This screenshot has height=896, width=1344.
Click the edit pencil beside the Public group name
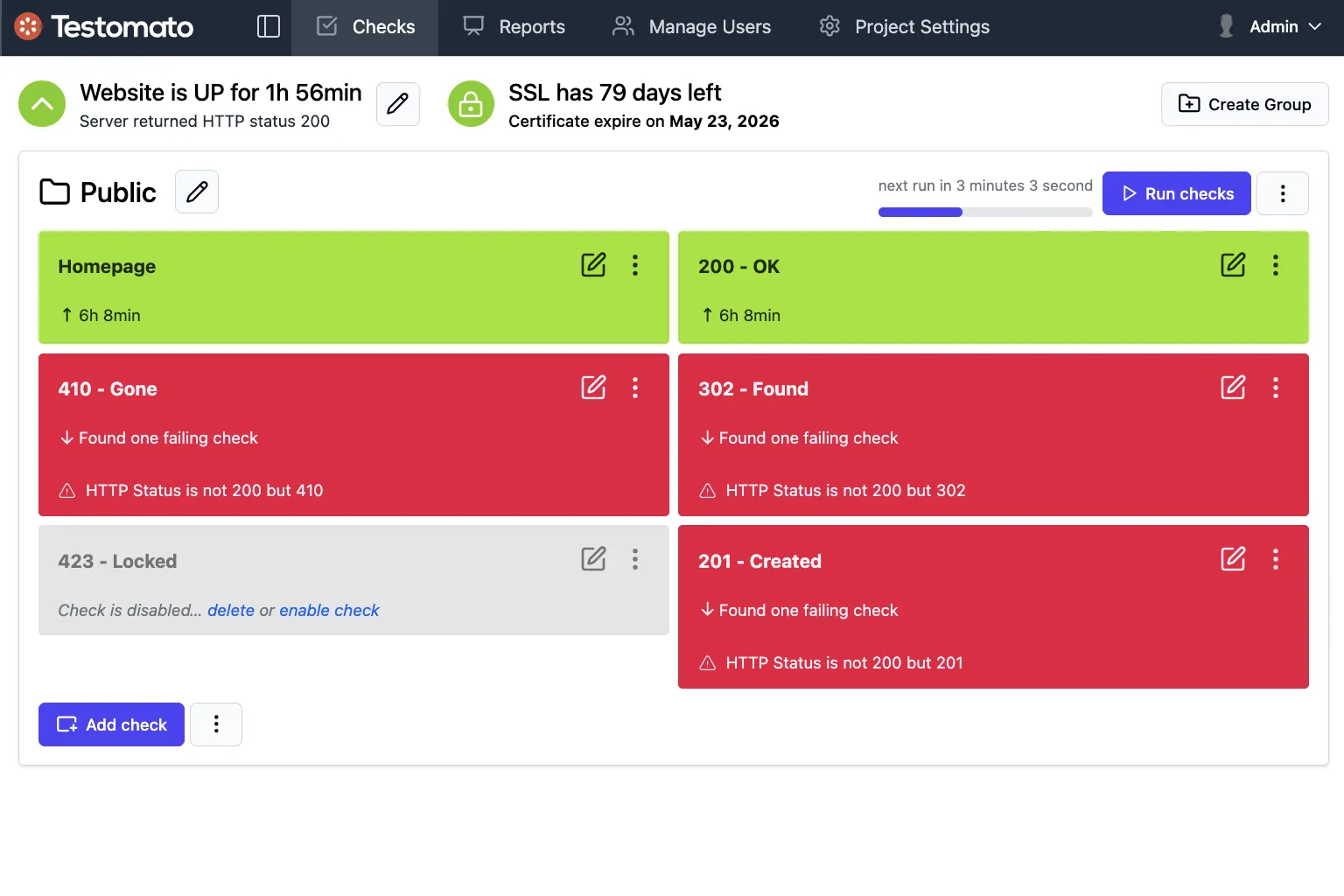point(196,192)
